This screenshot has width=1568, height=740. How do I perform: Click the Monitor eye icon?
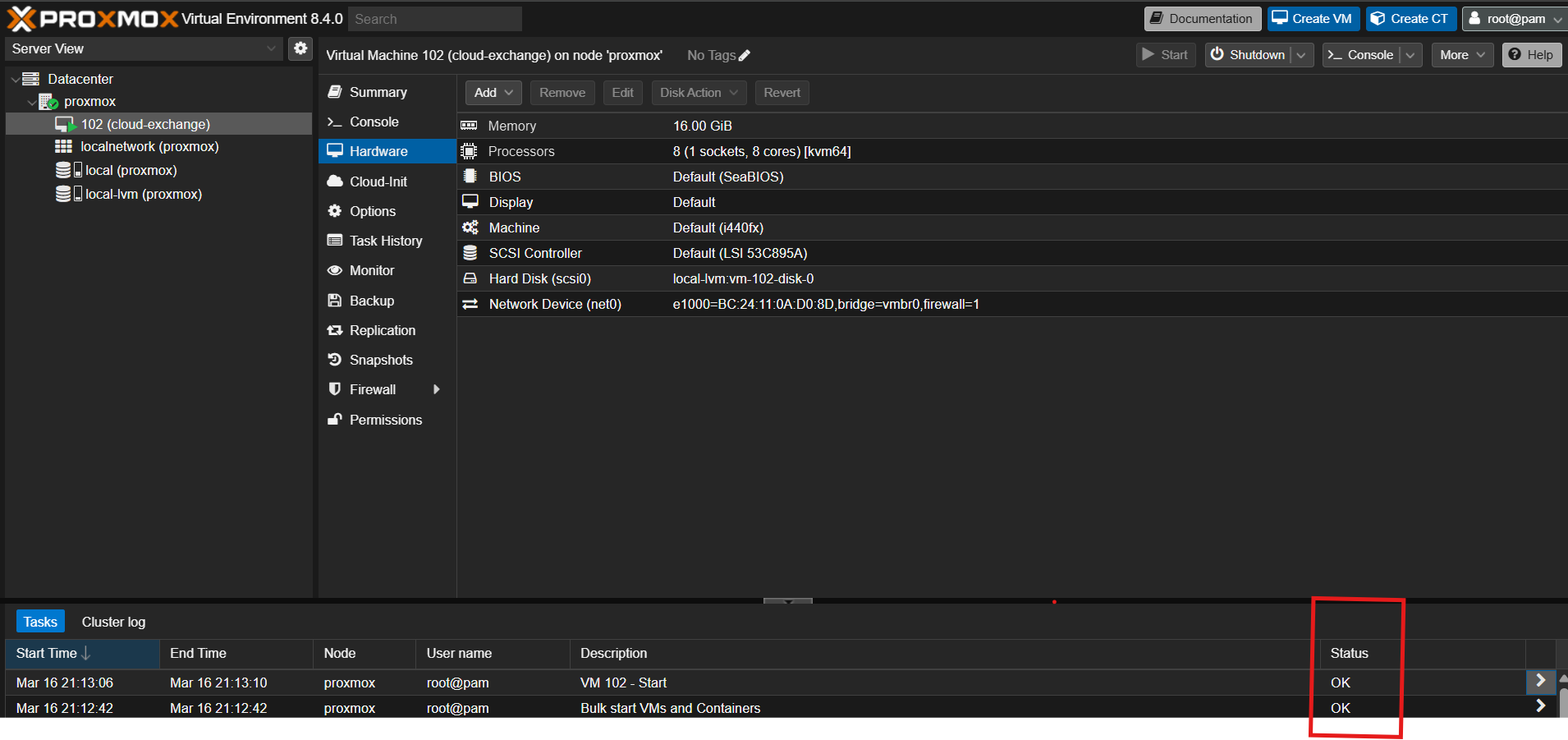[335, 270]
